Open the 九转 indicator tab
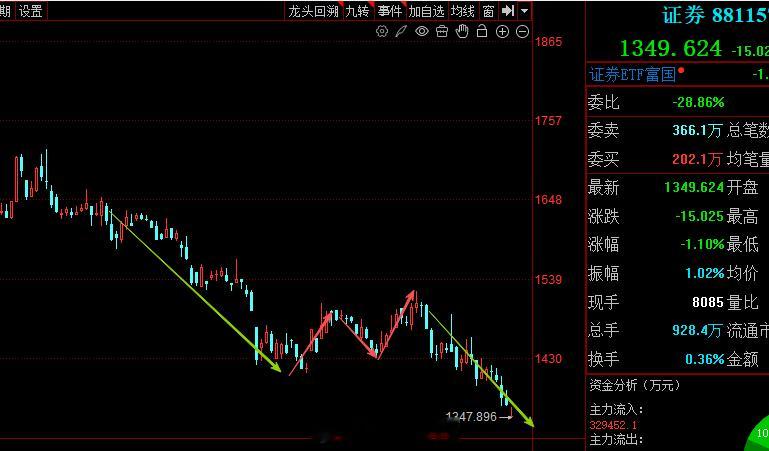The height and width of the screenshot is (451, 769). tap(358, 11)
